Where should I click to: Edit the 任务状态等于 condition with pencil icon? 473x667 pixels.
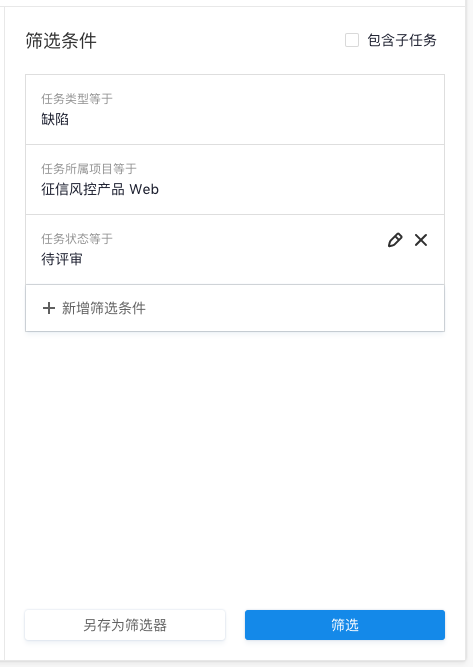click(395, 240)
